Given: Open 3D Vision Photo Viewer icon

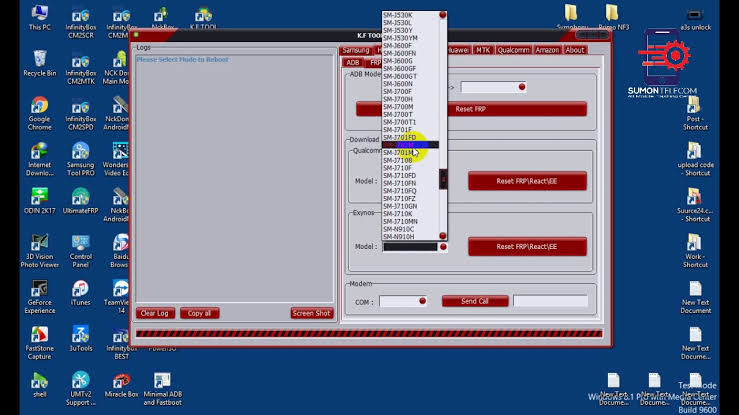Looking at the screenshot, I should 40,251.
